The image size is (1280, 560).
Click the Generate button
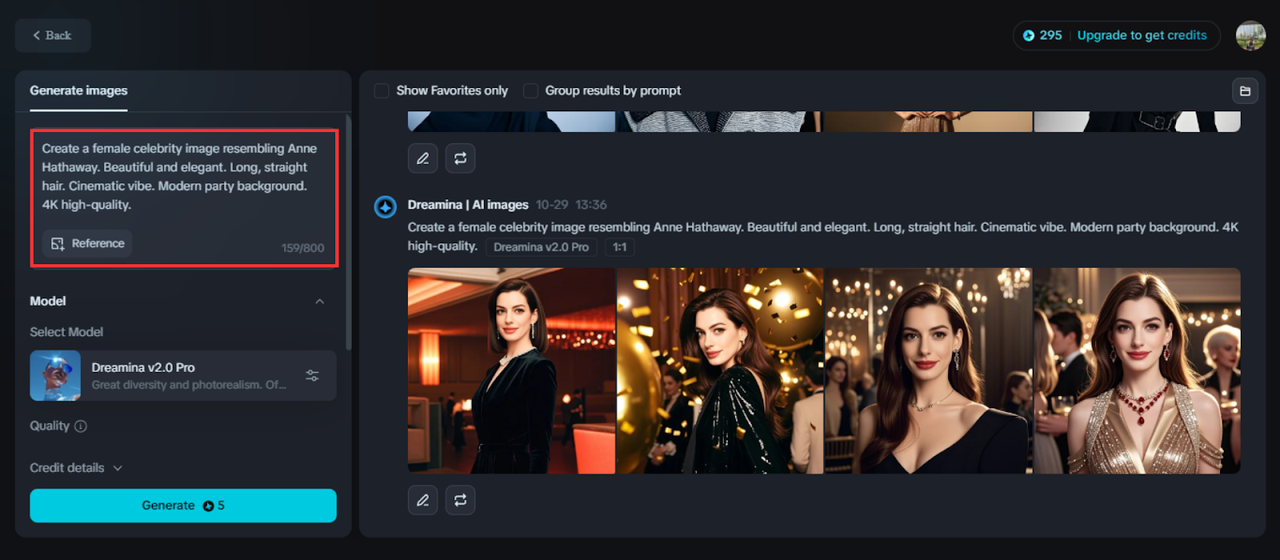tap(183, 505)
